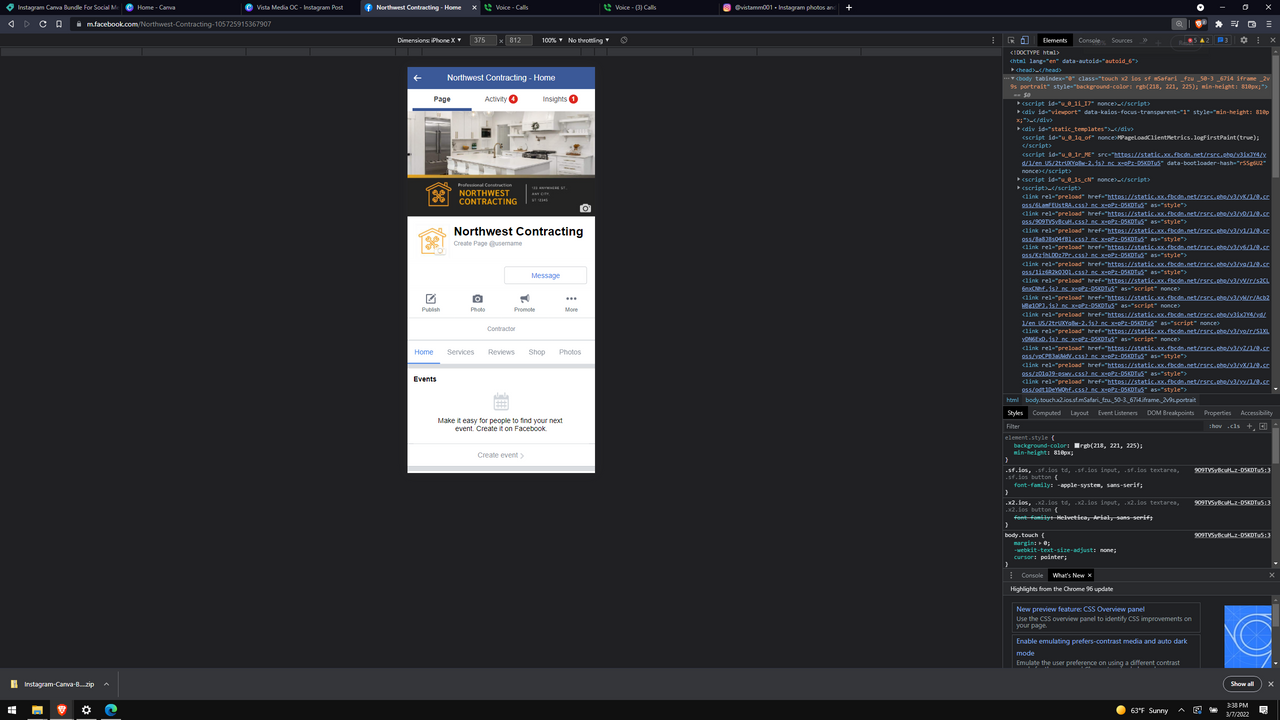
Task: Open New preview feature: CSS Overview panel link
Action: [1080, 609]
